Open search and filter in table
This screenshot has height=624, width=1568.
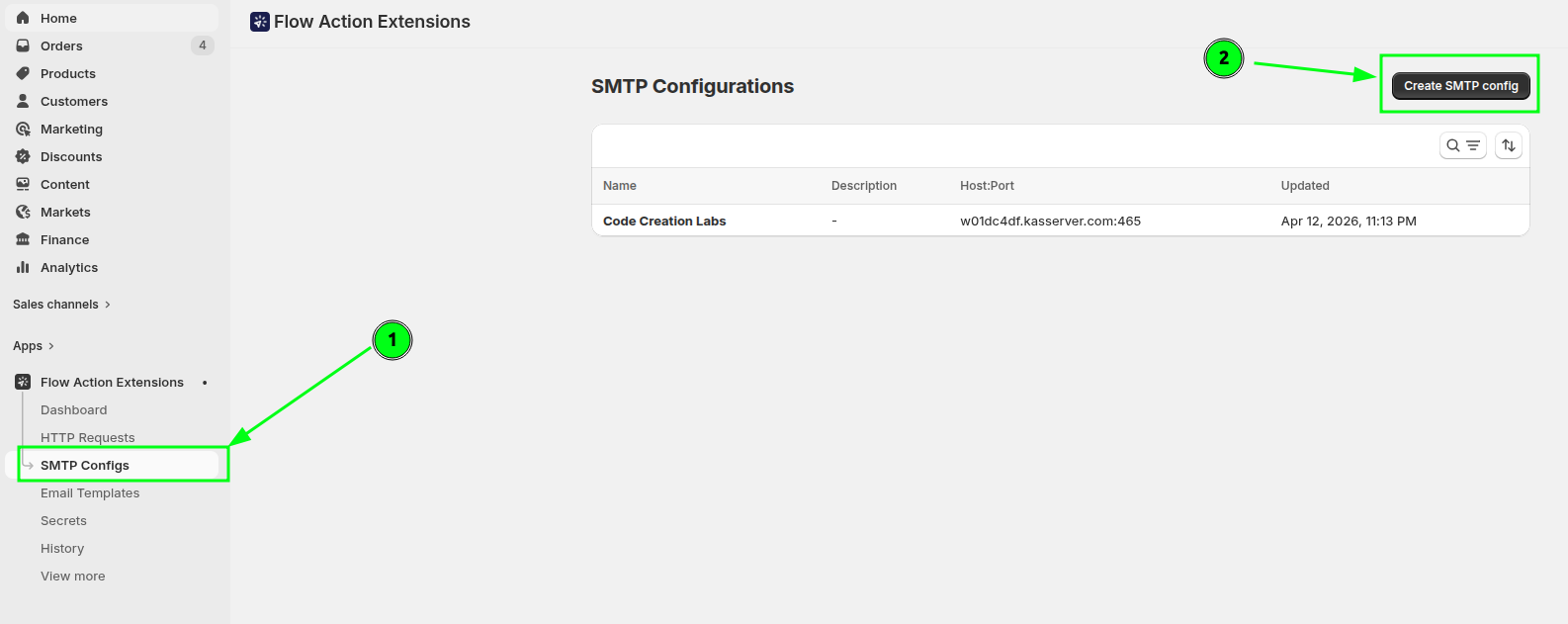tap(1462, 145)
